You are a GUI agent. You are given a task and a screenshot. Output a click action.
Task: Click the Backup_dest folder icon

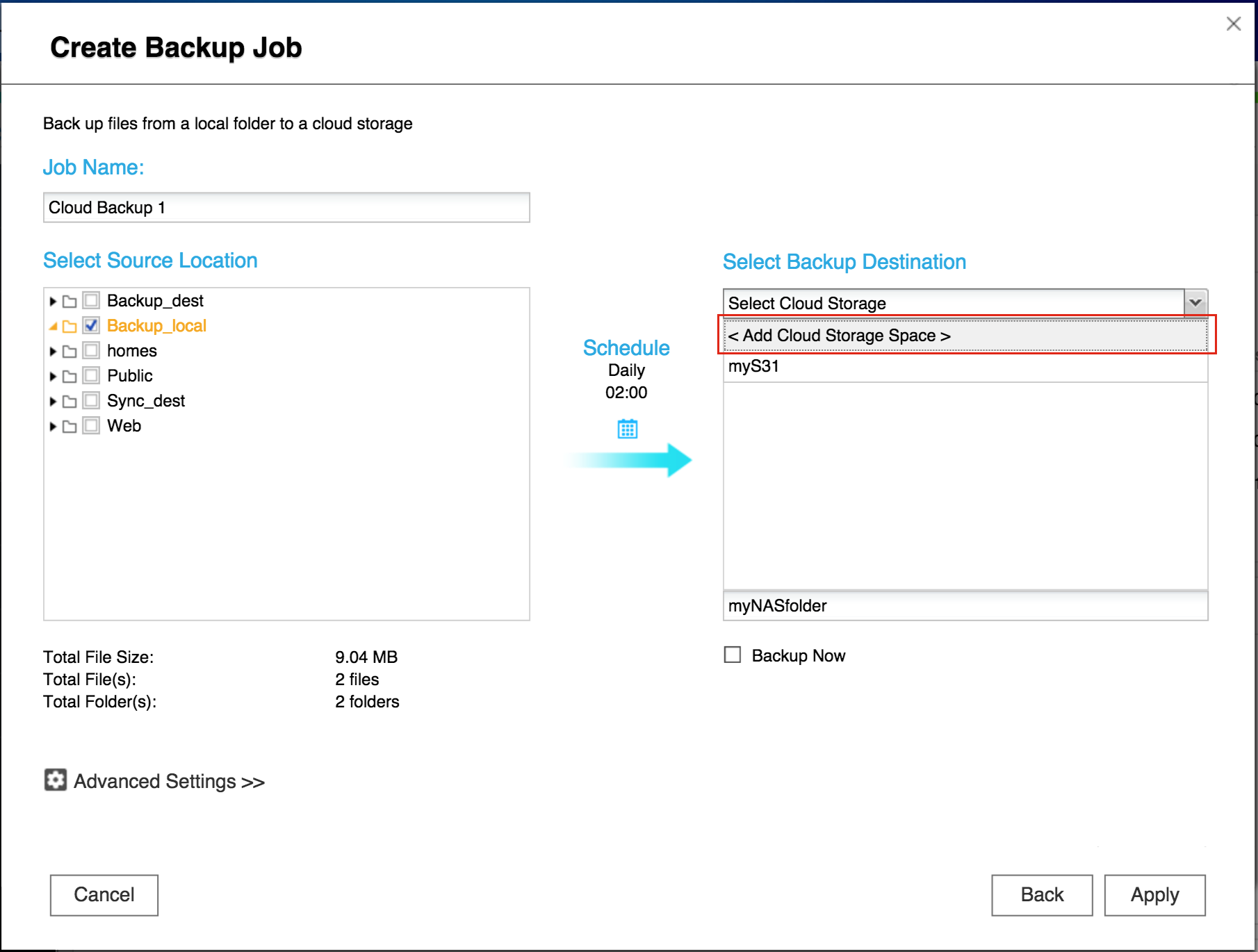(70, 302)
